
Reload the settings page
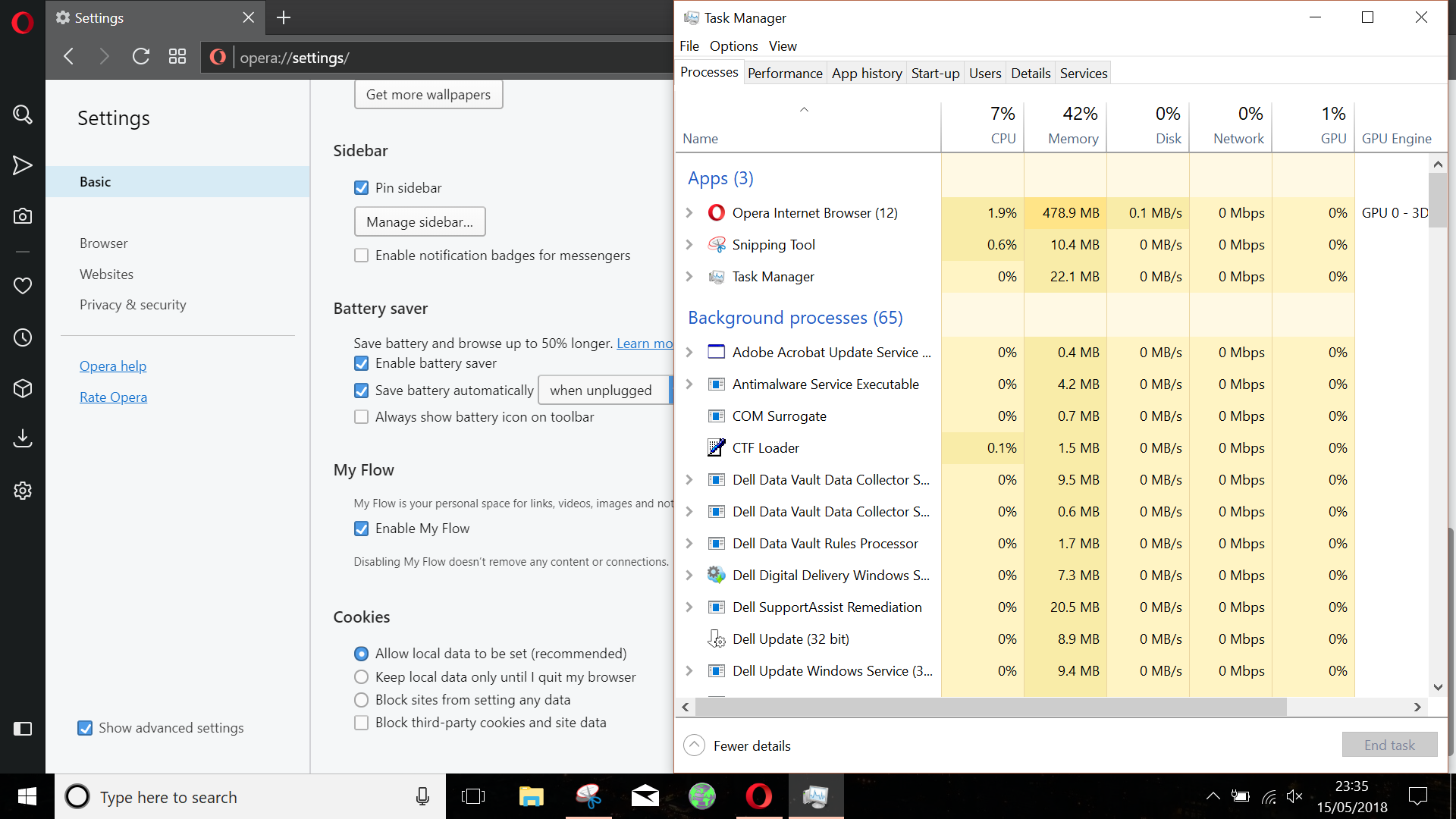pyautogui.click(x=141, y=56)
